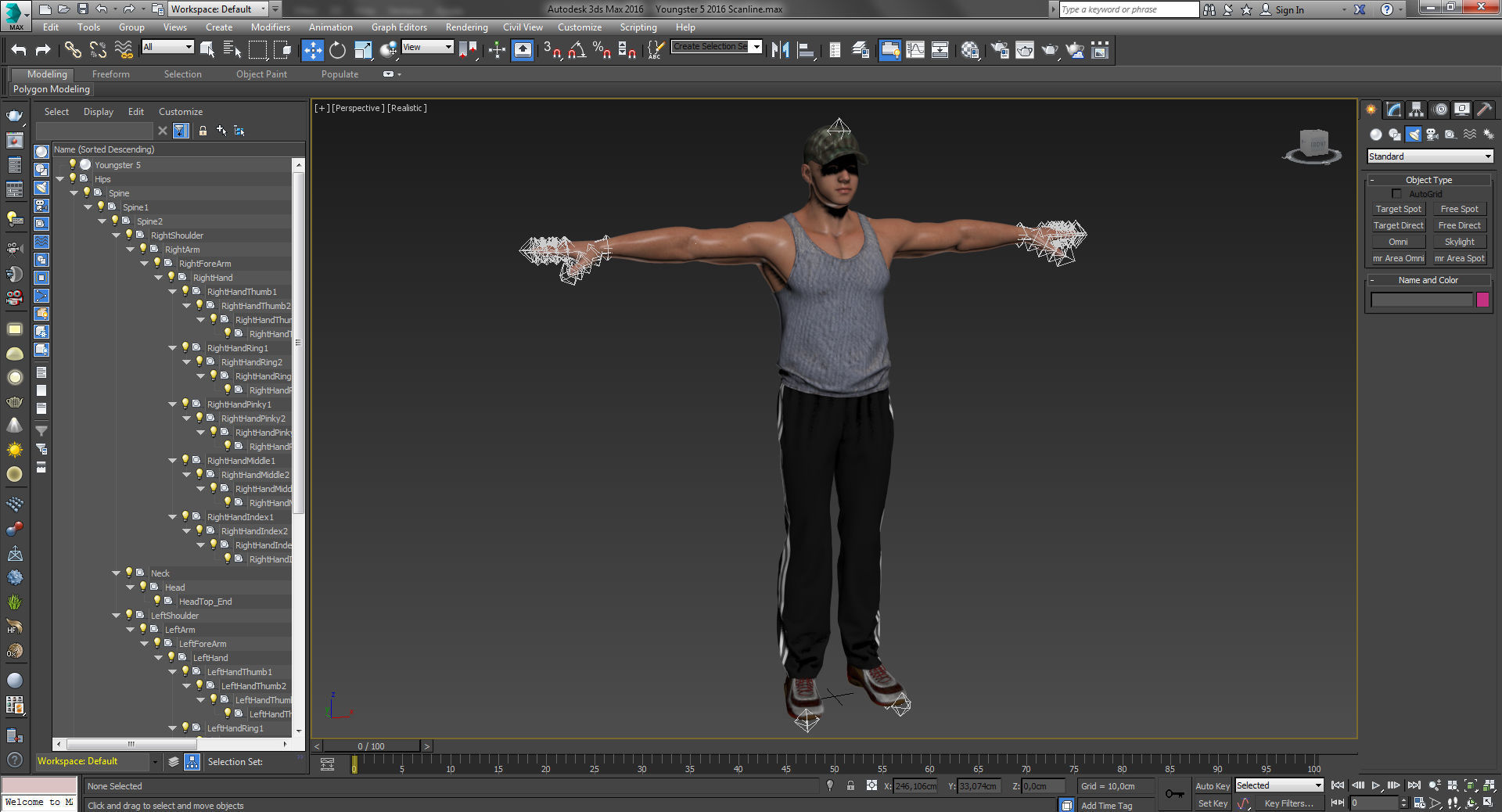This screenshot has height=812, width=1502.
Task: Collapse the LeftShoulder tree node
Action: pyautogui.click(x=116, y=616)
